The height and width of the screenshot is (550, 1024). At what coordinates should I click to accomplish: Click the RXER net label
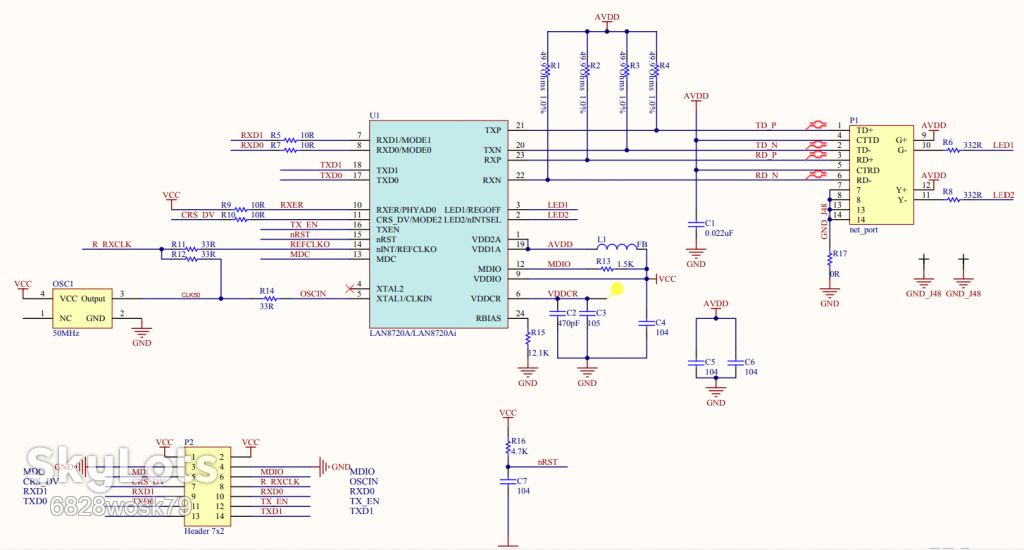pos(292,205)
